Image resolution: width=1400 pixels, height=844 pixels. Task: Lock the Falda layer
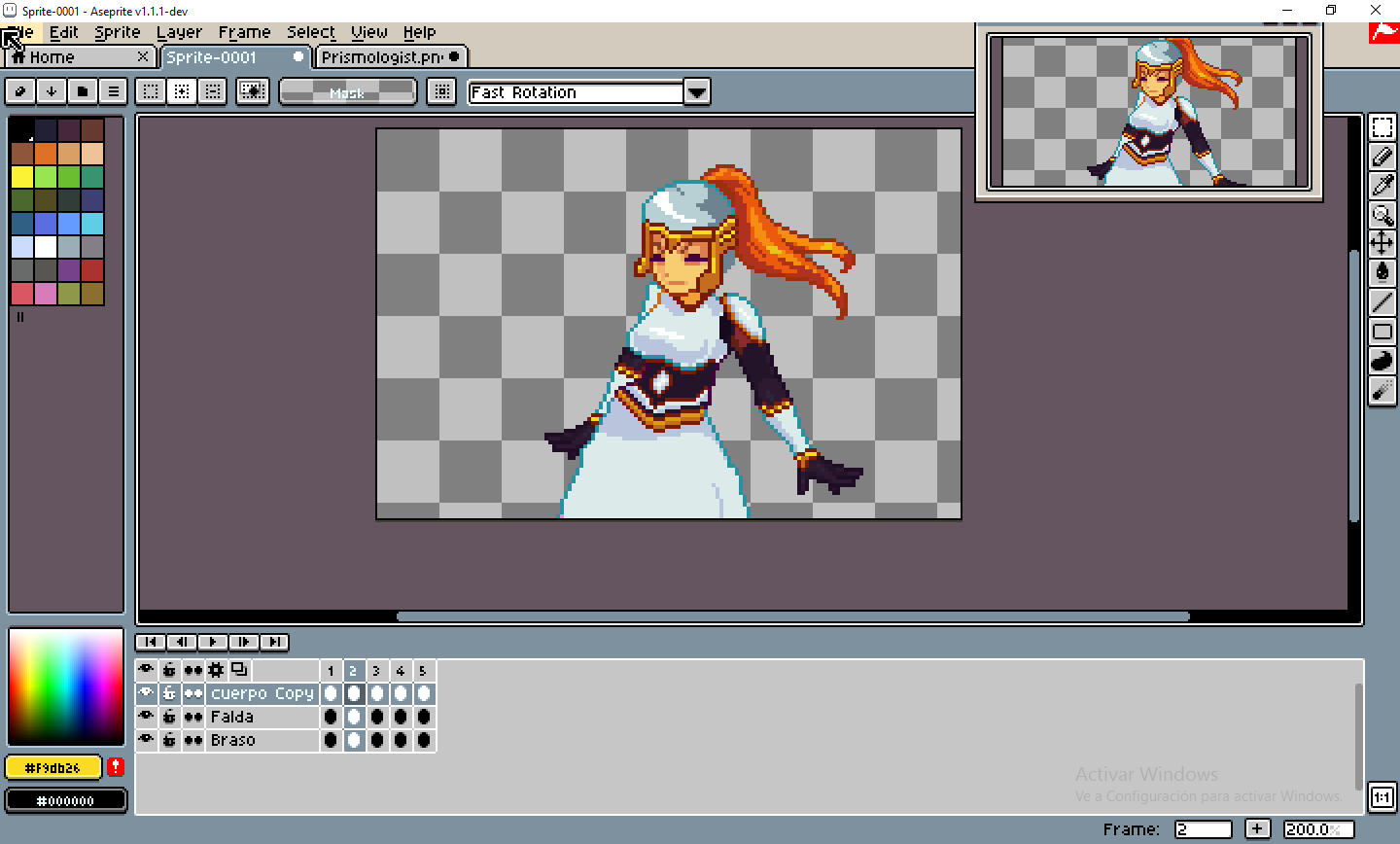(x=169, y=717)
